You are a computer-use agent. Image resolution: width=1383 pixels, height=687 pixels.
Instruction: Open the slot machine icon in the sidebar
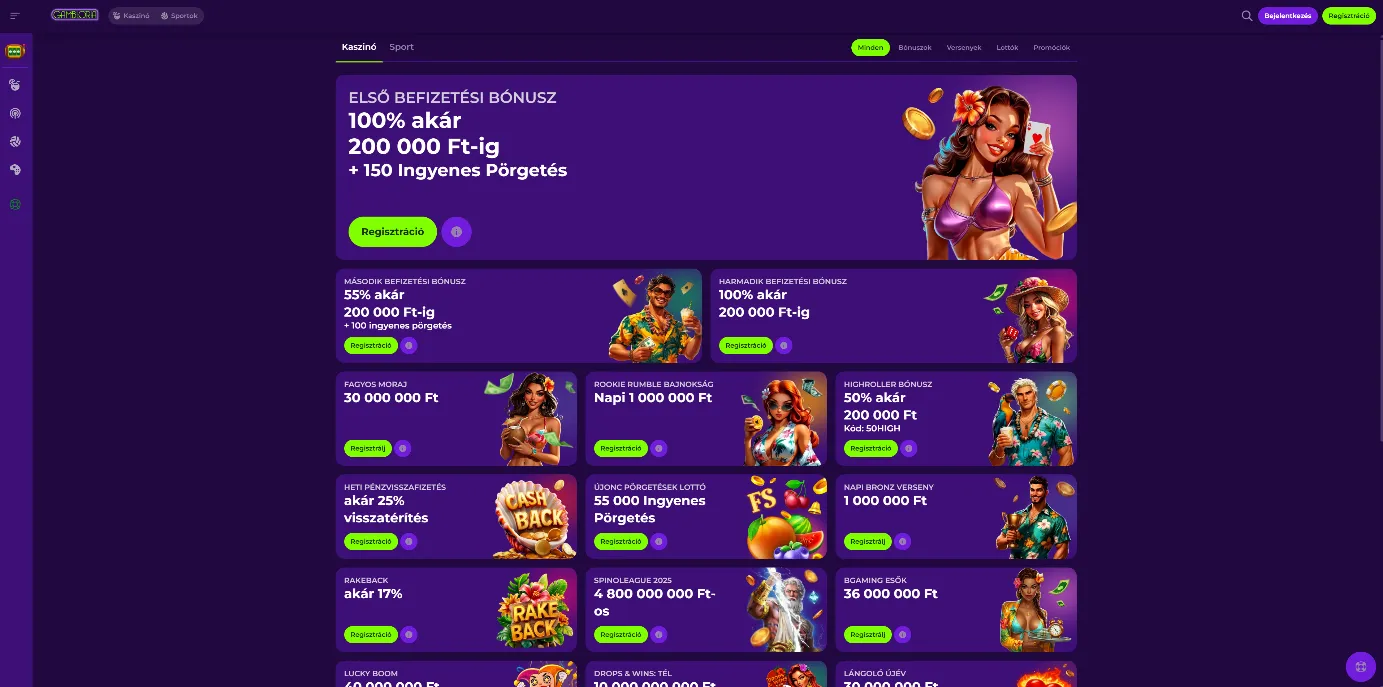(15, 50)
